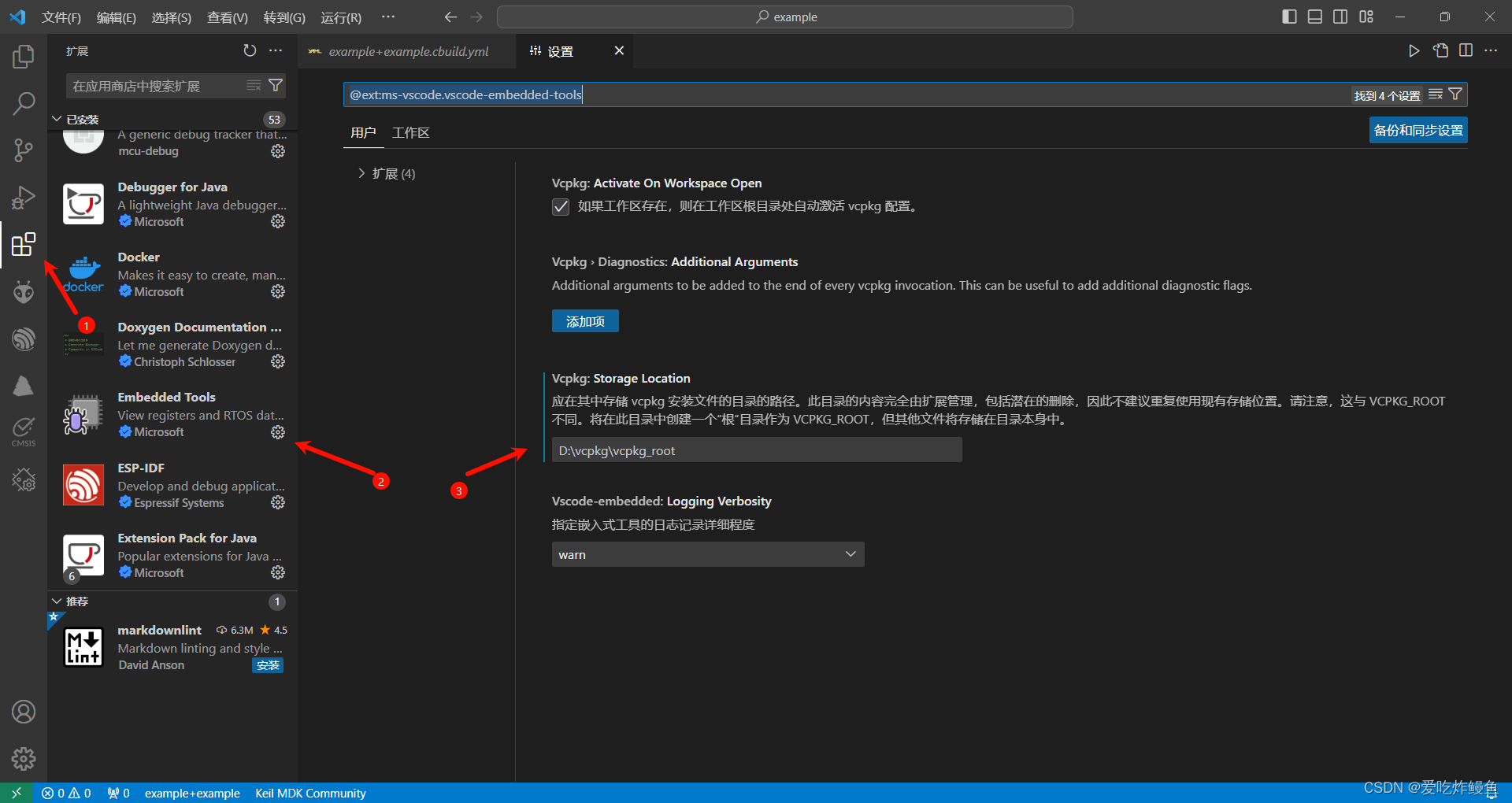Edit the Vcpkg Storage Location path field
1512x803 pixels.
click(757, 450)
